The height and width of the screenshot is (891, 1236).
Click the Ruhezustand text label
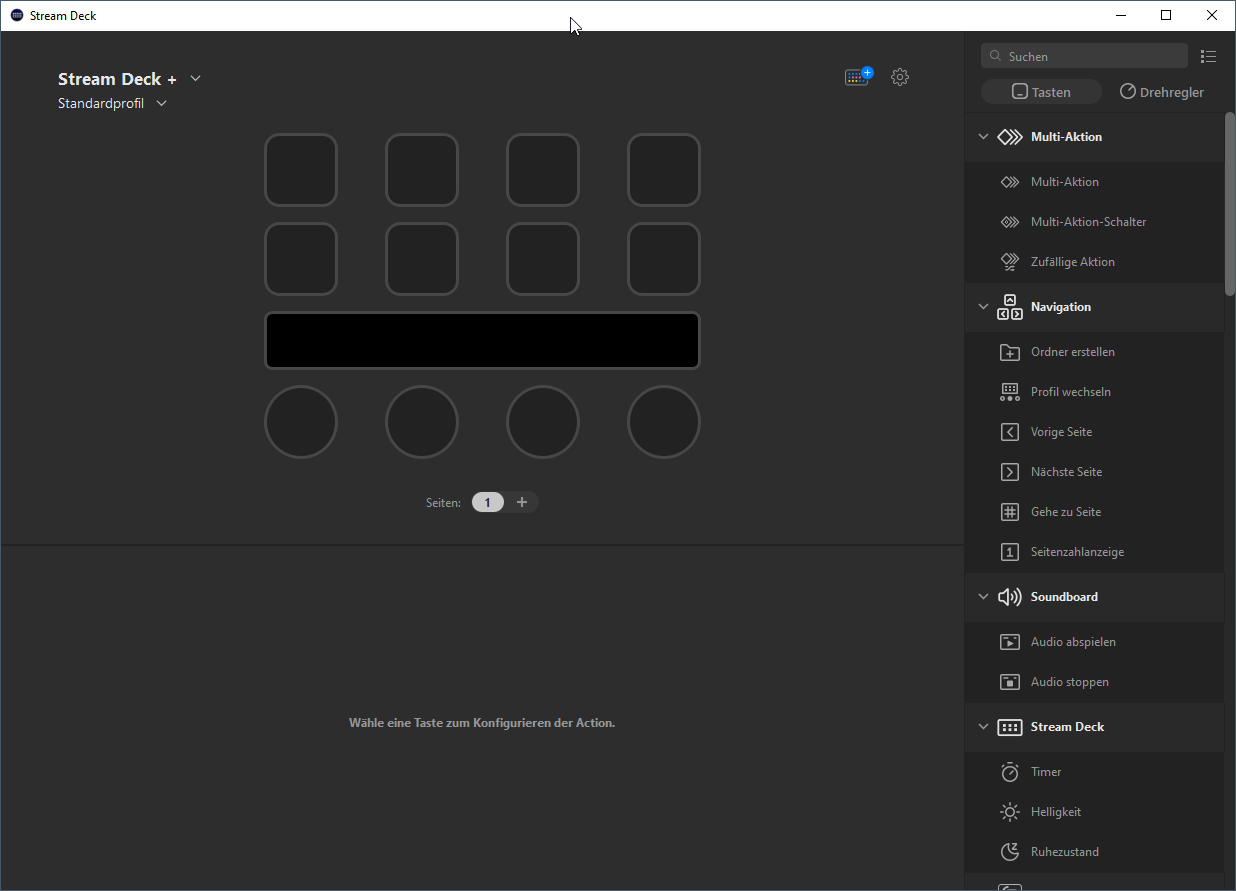click(x=1065, y=852)
